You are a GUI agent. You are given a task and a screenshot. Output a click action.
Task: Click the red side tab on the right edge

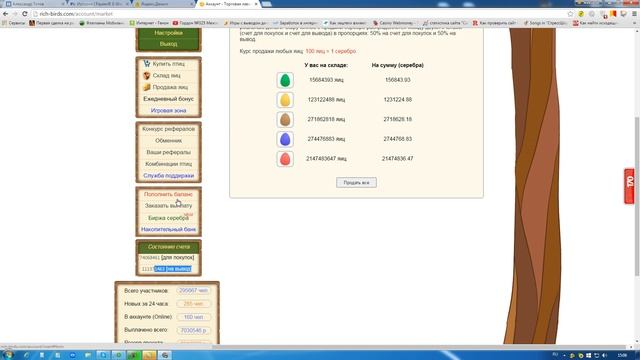point(629,186)
